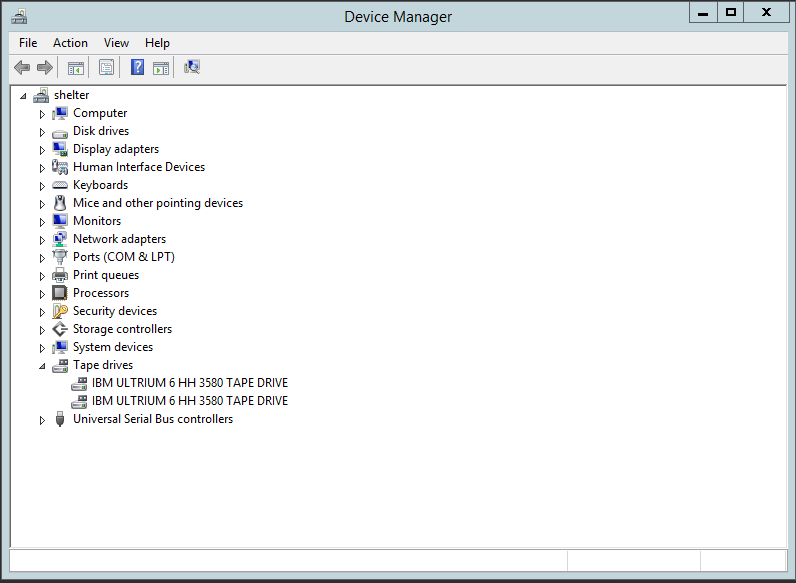Viewport: 796px width, 583px height.
Task: Expand the Display adapters node arrow
Action: pos(42,150)
